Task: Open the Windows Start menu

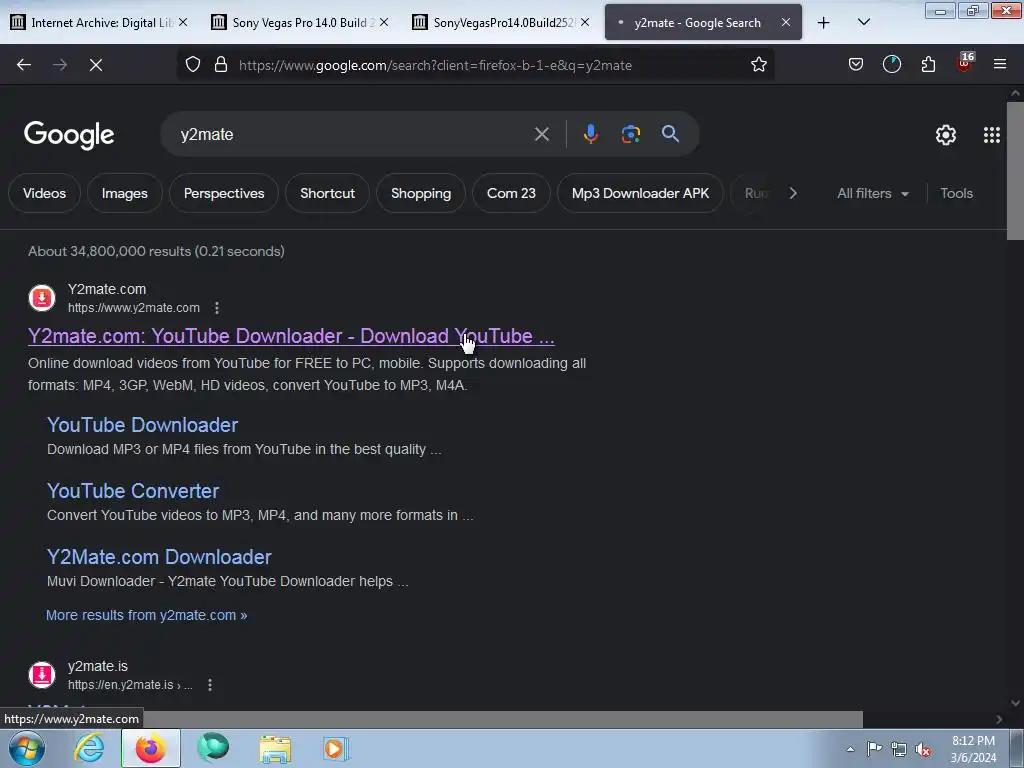Action: pyautogui.click(x=27, y=748)
